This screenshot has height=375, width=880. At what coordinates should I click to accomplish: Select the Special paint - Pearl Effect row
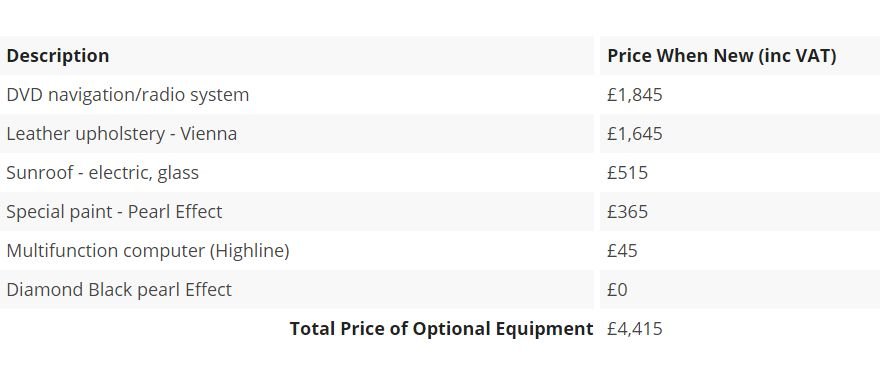440,212
